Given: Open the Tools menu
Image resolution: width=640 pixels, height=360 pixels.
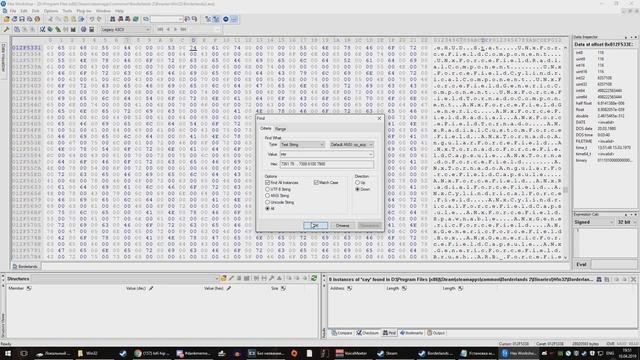Looking at the screenshot, I should (67, 11).
